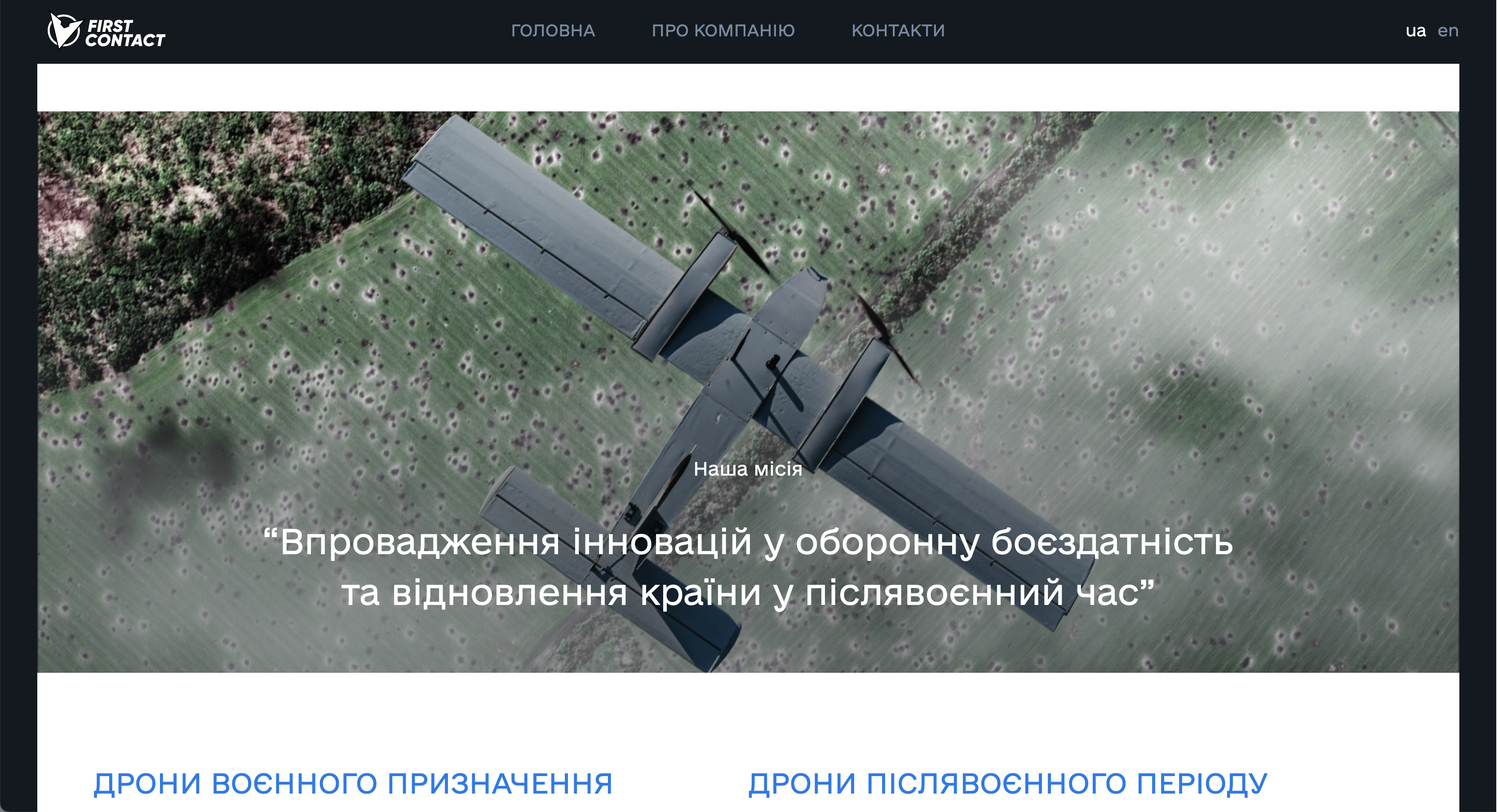
Task: Switch language to en
Action: coord(1447,31)
